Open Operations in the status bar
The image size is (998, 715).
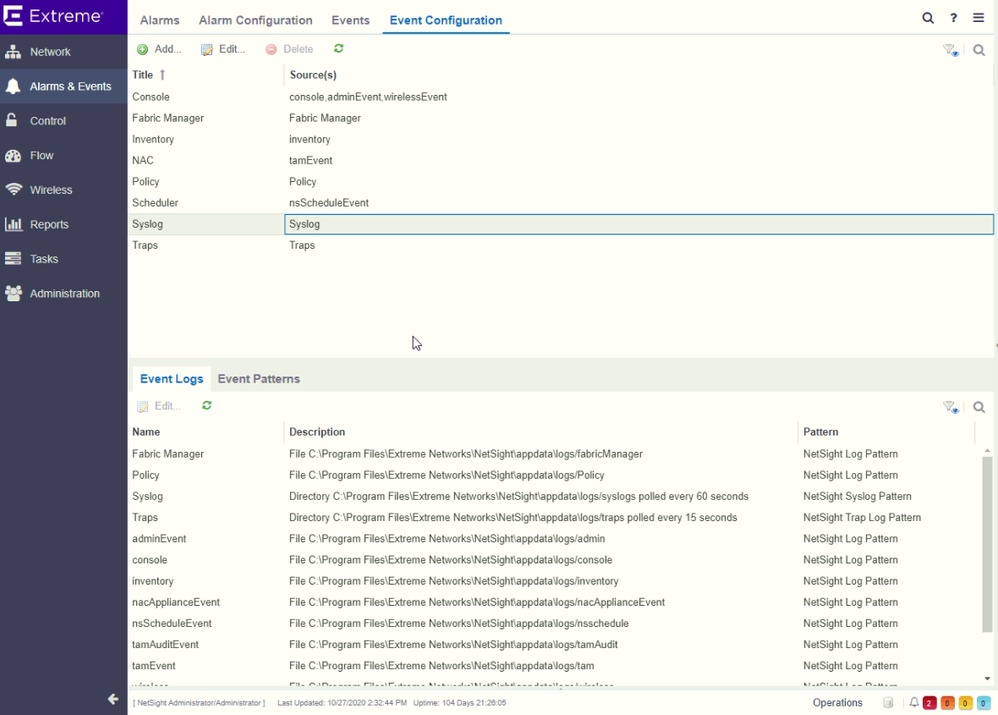pos(837,702)
